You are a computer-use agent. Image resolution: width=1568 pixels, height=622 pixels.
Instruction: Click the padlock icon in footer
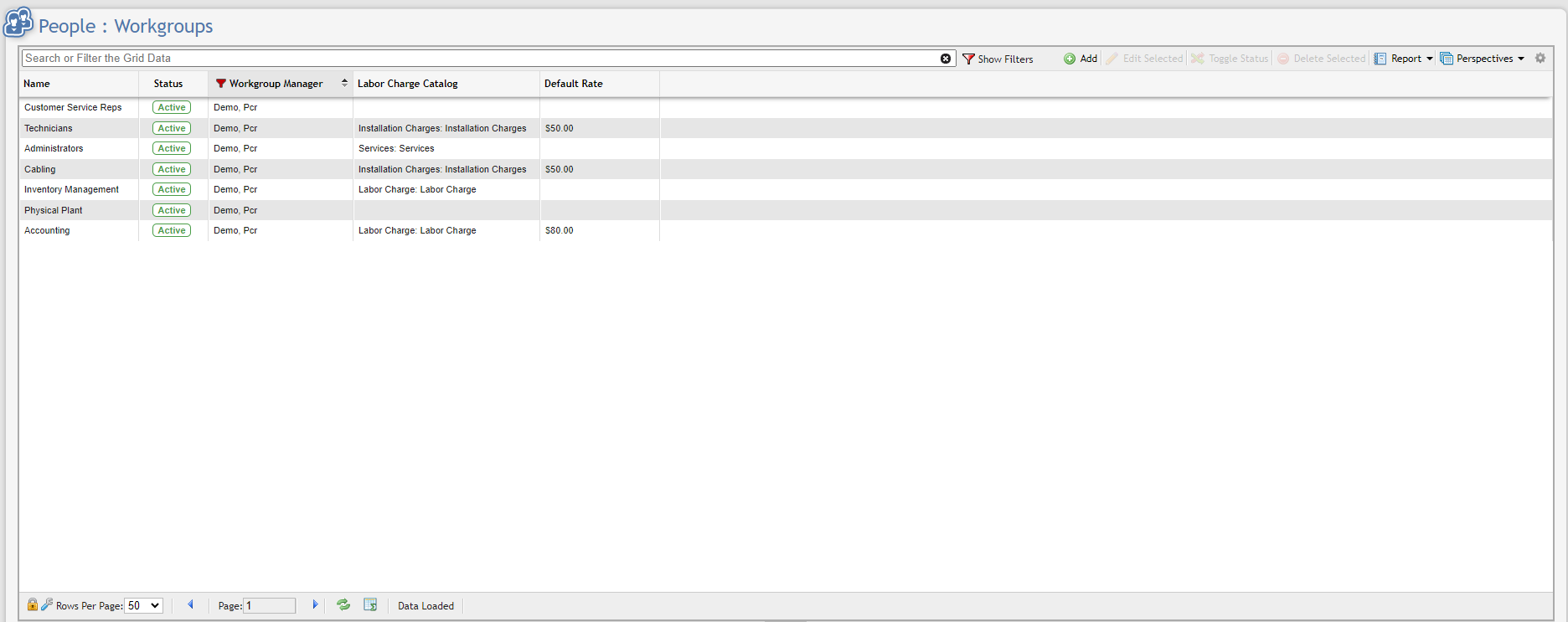[x=33, y=604]
